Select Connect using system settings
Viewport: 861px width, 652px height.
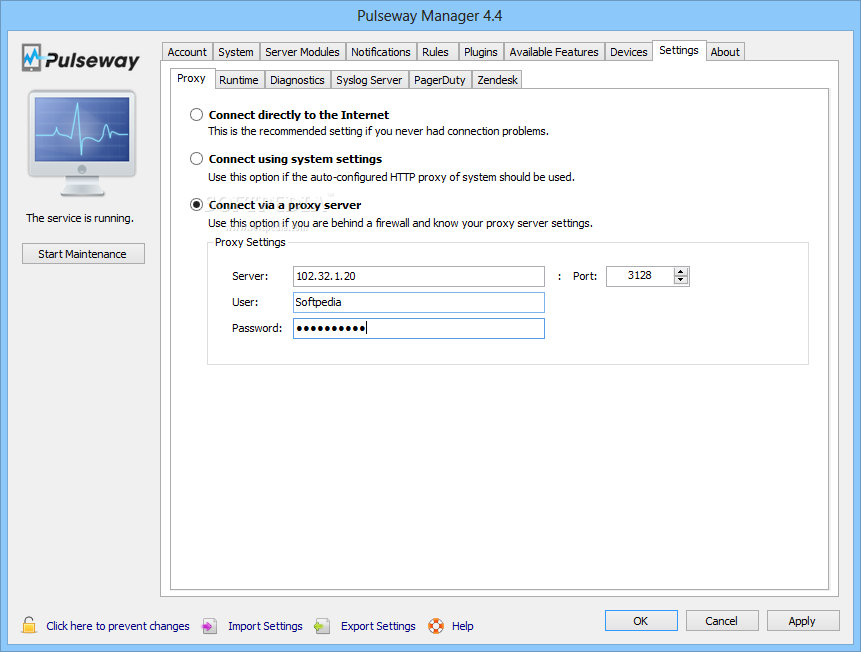(196, 159)
